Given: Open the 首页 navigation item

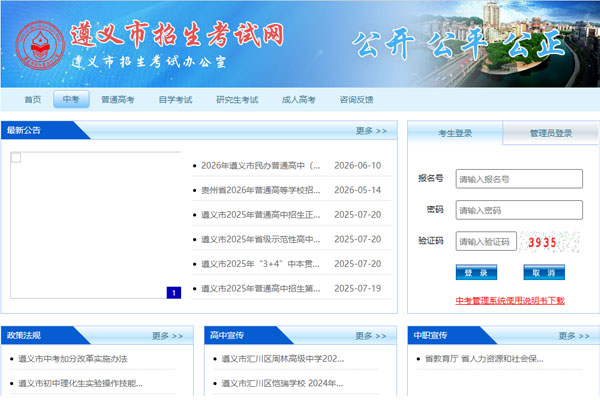Looking at the screenshot, I should [33, 100].
